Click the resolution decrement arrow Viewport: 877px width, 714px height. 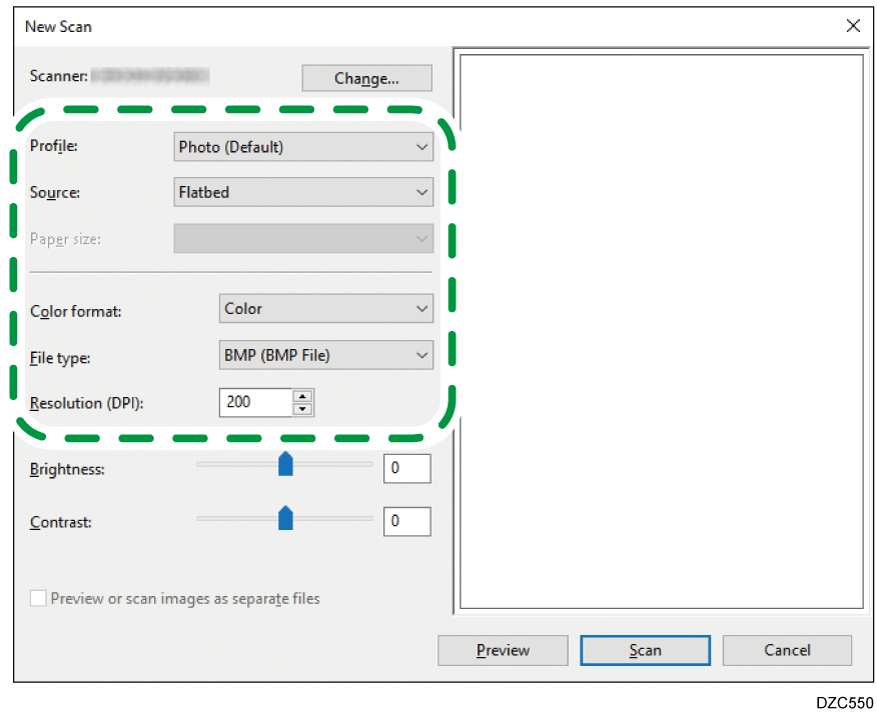pyautogui.click(x=302, y=407)
